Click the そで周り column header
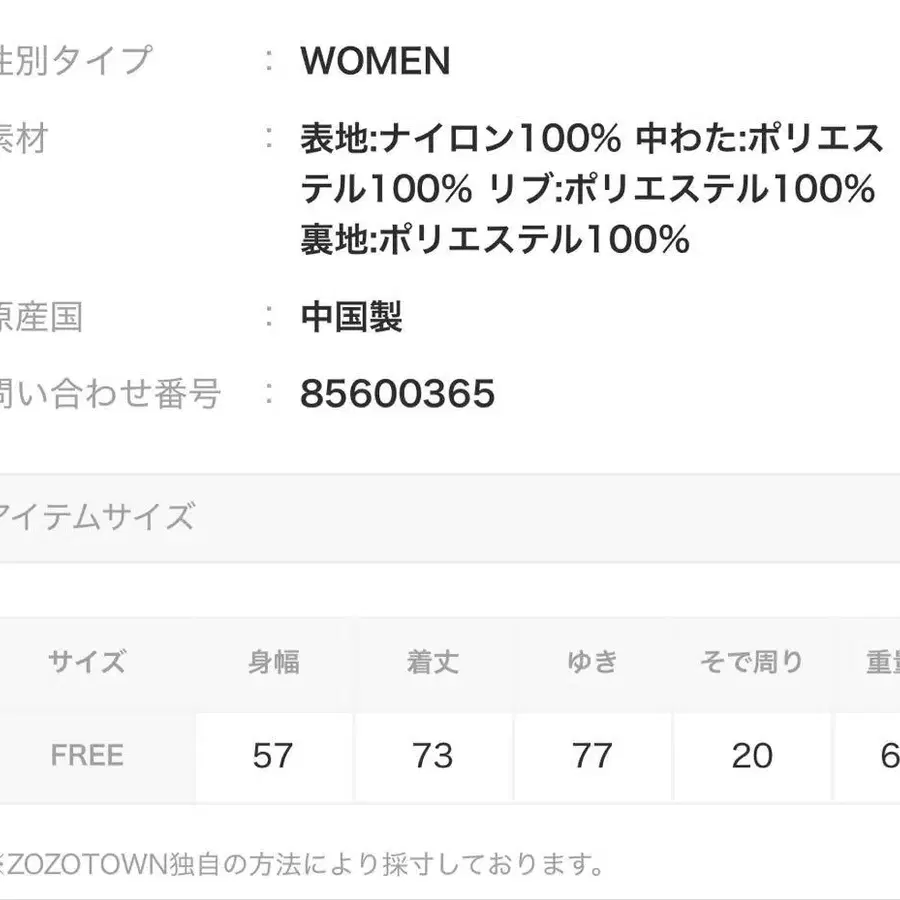 click(x=751, y=662)
